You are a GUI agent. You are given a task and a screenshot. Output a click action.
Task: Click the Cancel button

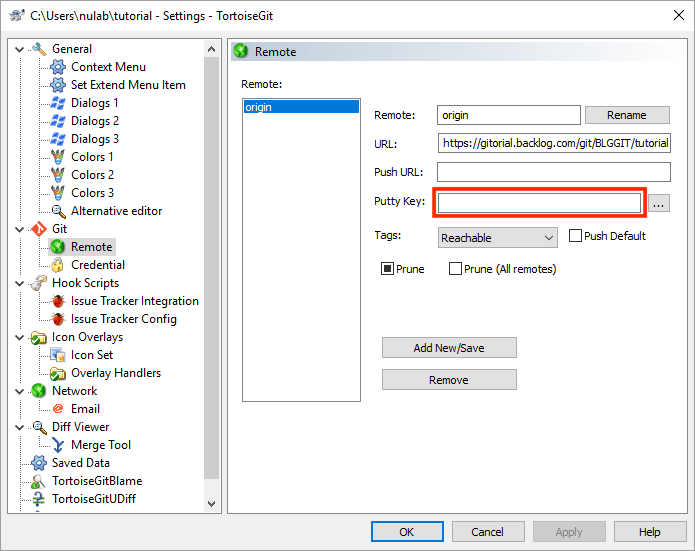488,531
